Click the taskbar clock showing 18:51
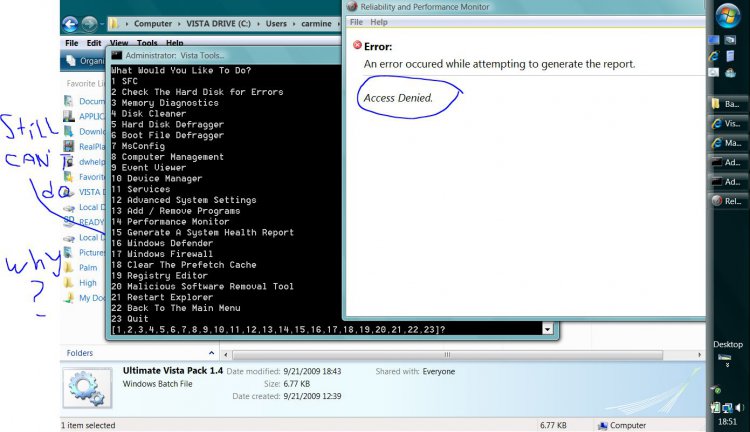Image resolution: width=750 pixels, height=432 pixels. (727, 421)
